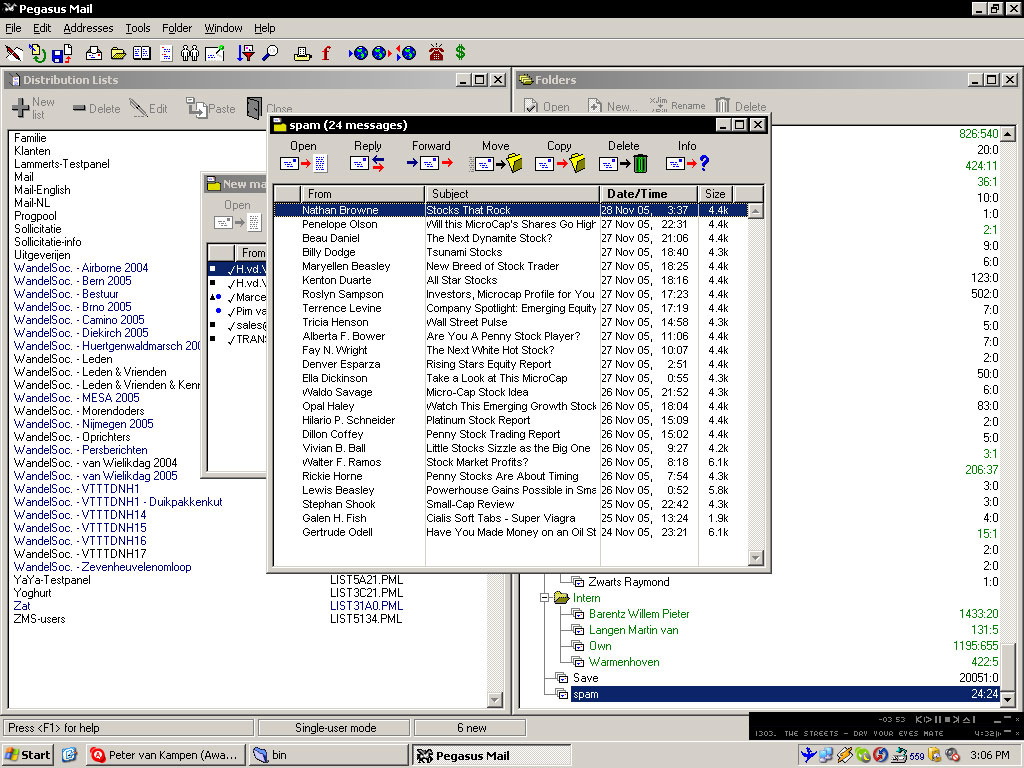This screenshot has width=1024, height=768.
Task: Click the two-people users toolbar icon
Action: click(190, 54)
